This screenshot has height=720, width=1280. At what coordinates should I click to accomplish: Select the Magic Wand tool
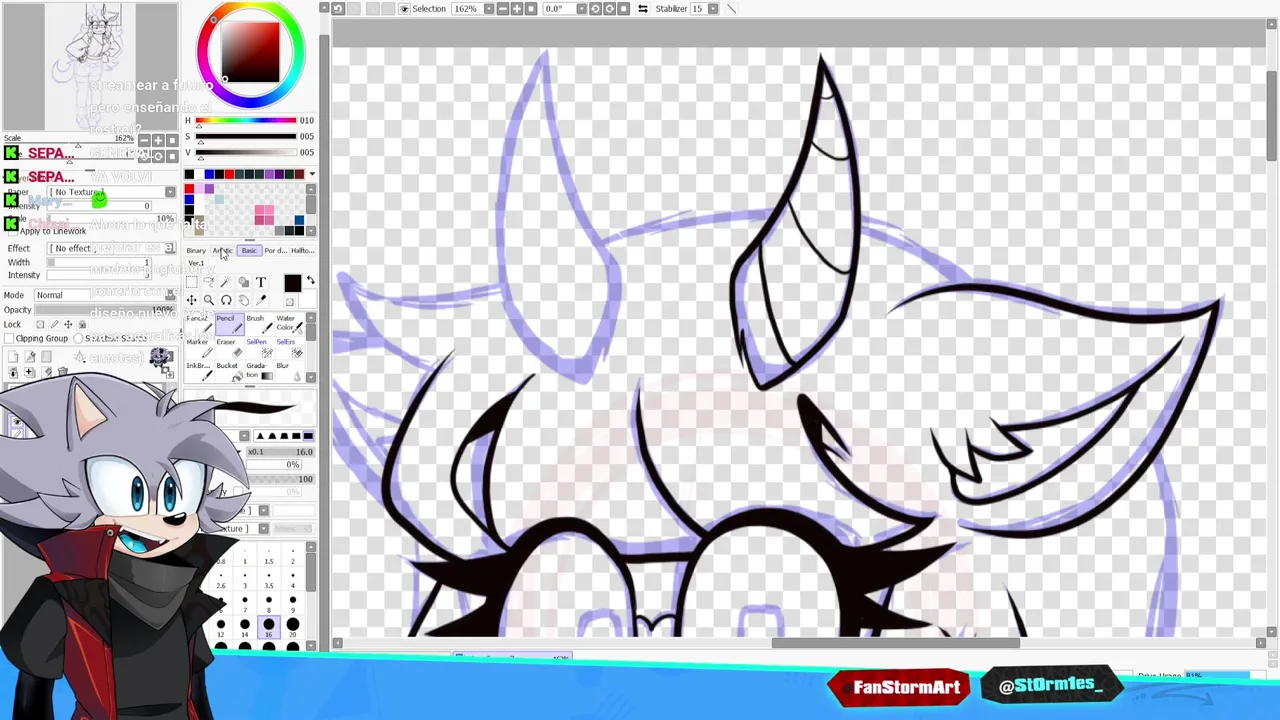point(226,282)
